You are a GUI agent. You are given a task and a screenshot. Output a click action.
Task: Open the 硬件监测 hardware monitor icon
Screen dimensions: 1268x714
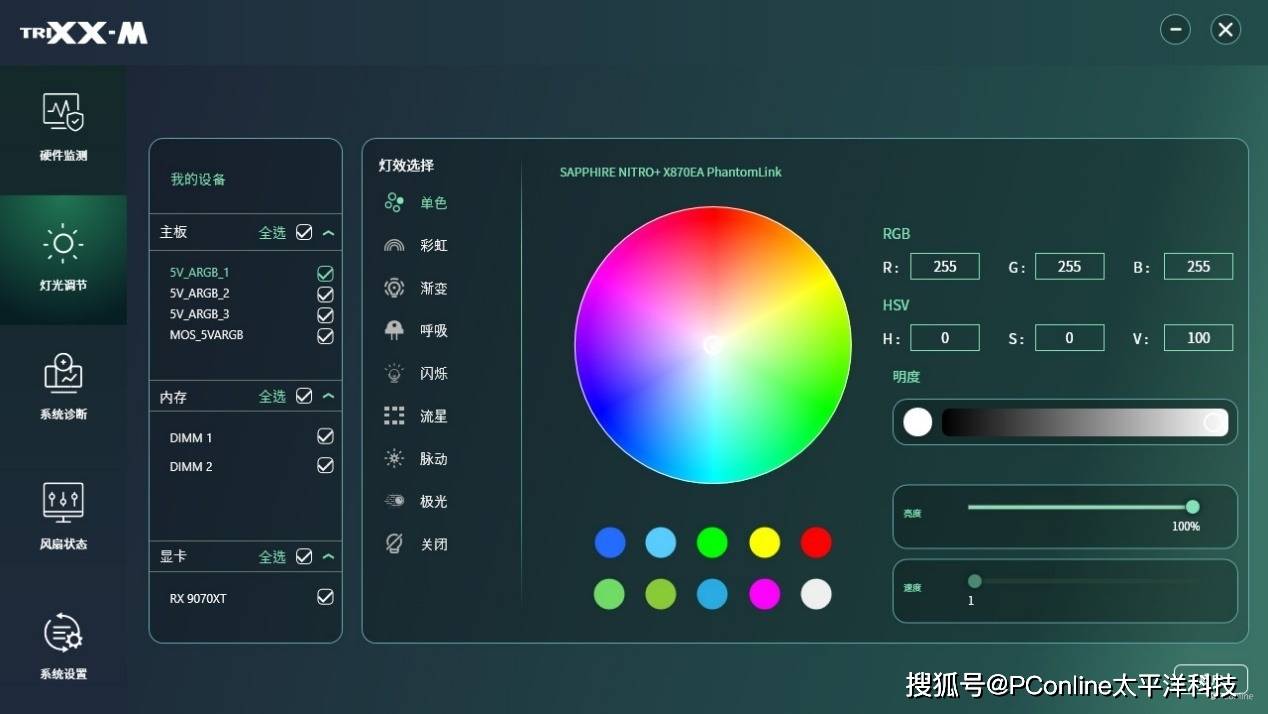point(63,113)
